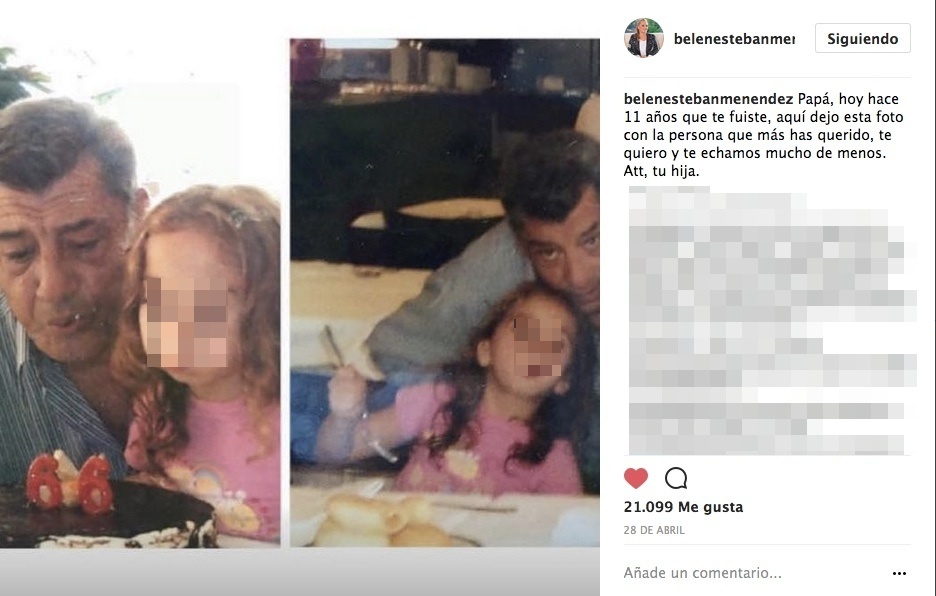Unlike the post with the red heart icon
Screen dimensions: 936x596
pyautogui.click(x=636, y=478)
